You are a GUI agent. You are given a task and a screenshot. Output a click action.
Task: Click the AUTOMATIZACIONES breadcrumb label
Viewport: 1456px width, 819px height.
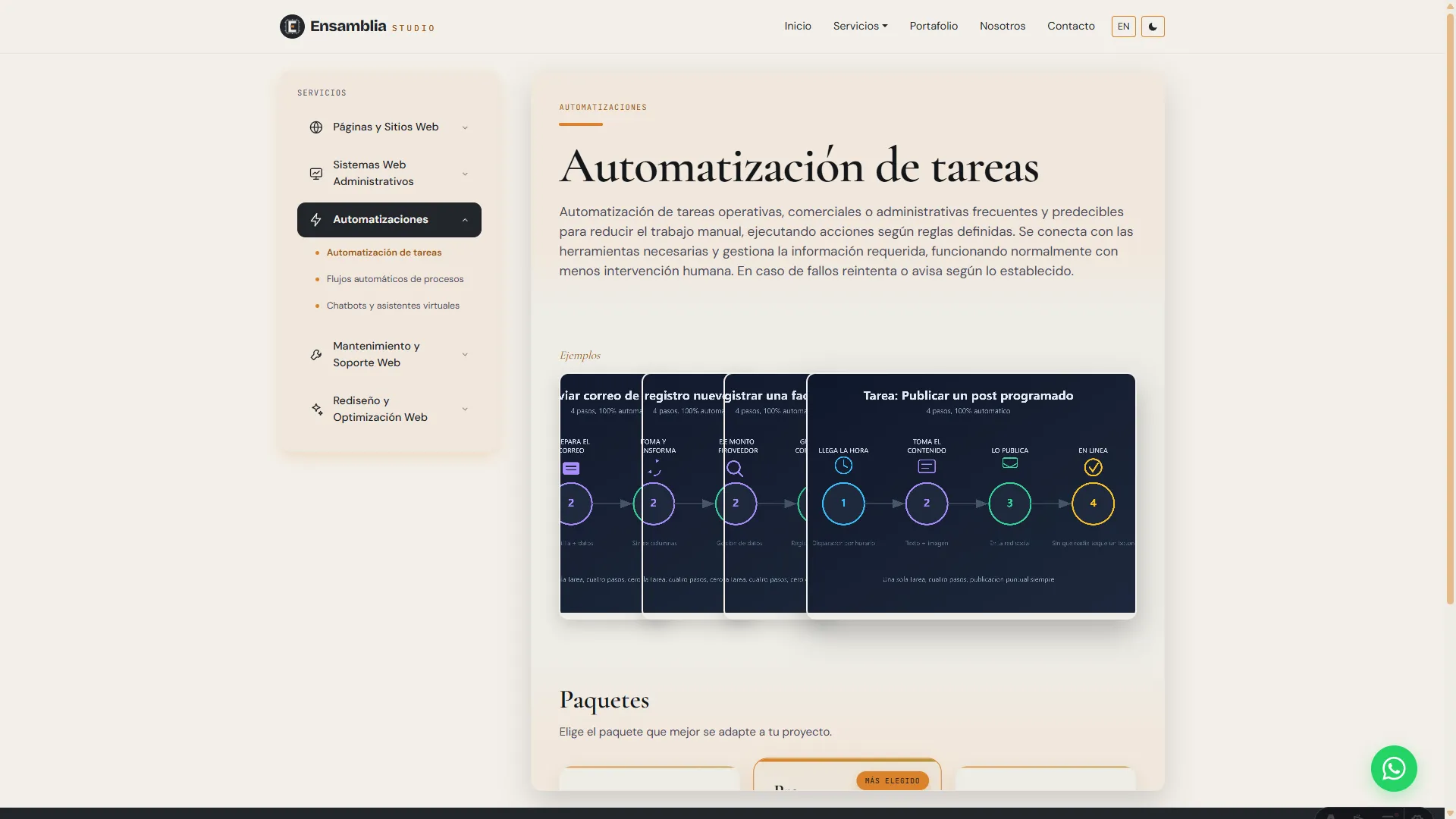coord(603,108)
